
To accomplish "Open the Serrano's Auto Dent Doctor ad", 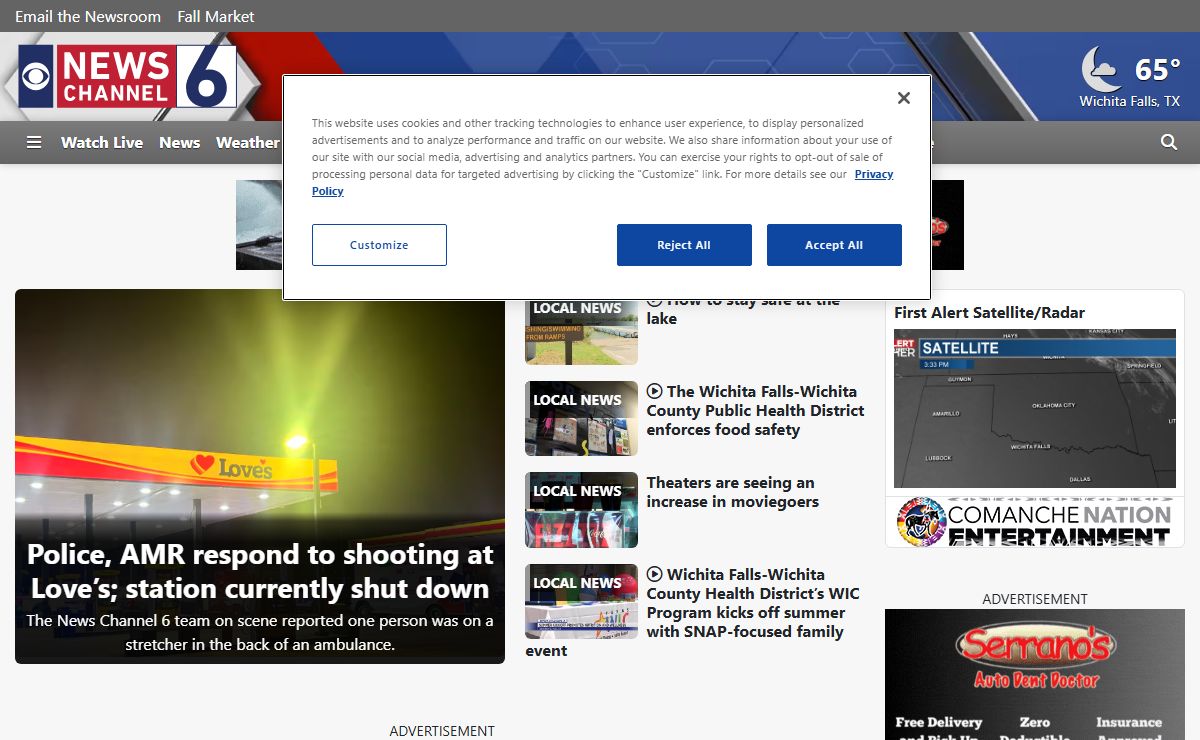I will (x=1034, y=675).
